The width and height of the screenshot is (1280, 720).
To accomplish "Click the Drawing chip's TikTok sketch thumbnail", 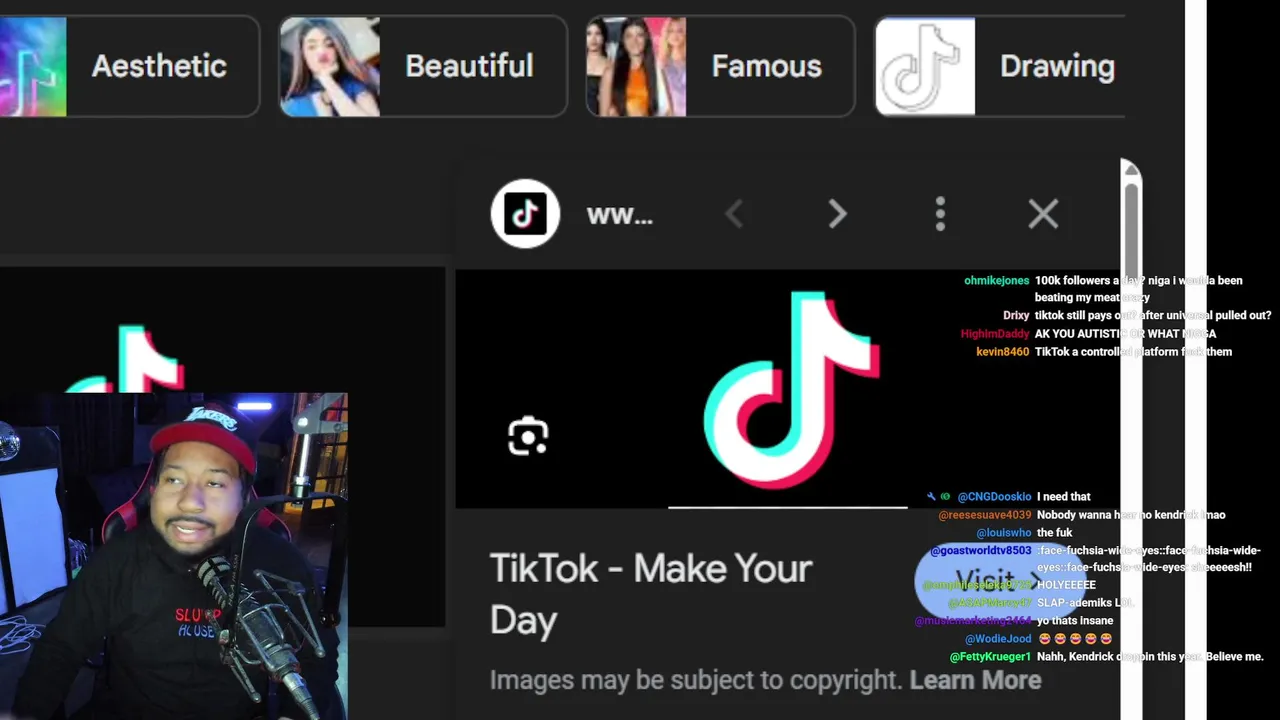I will [925, 67].
